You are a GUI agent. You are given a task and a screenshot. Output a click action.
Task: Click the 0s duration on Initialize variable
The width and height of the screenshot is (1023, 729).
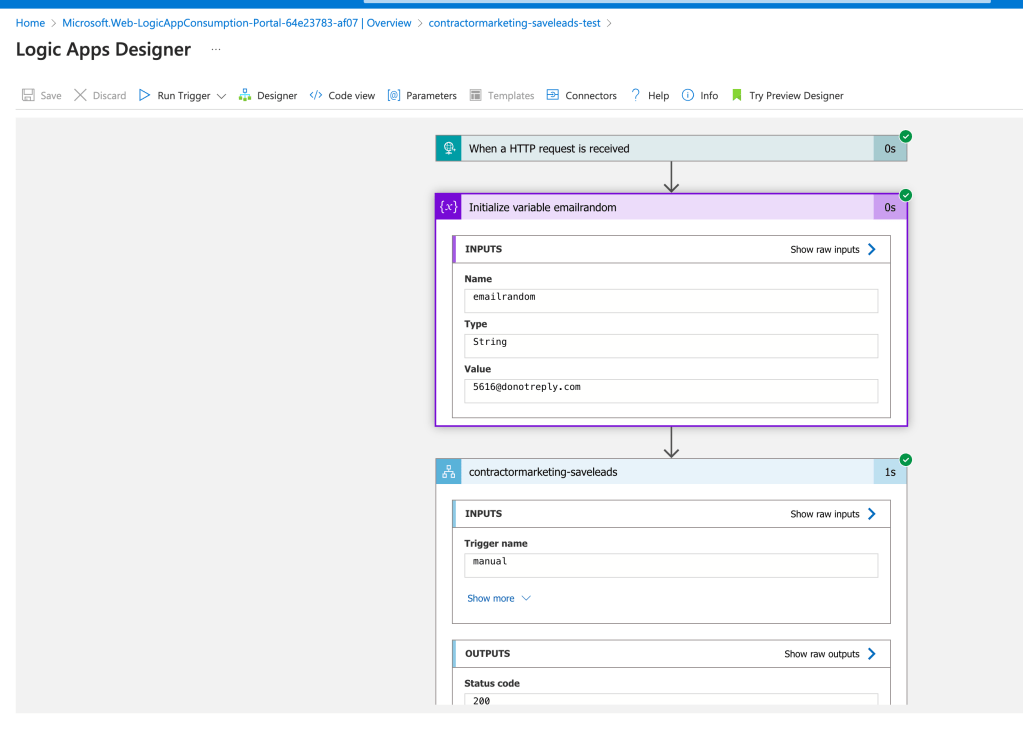coord(890,208)
